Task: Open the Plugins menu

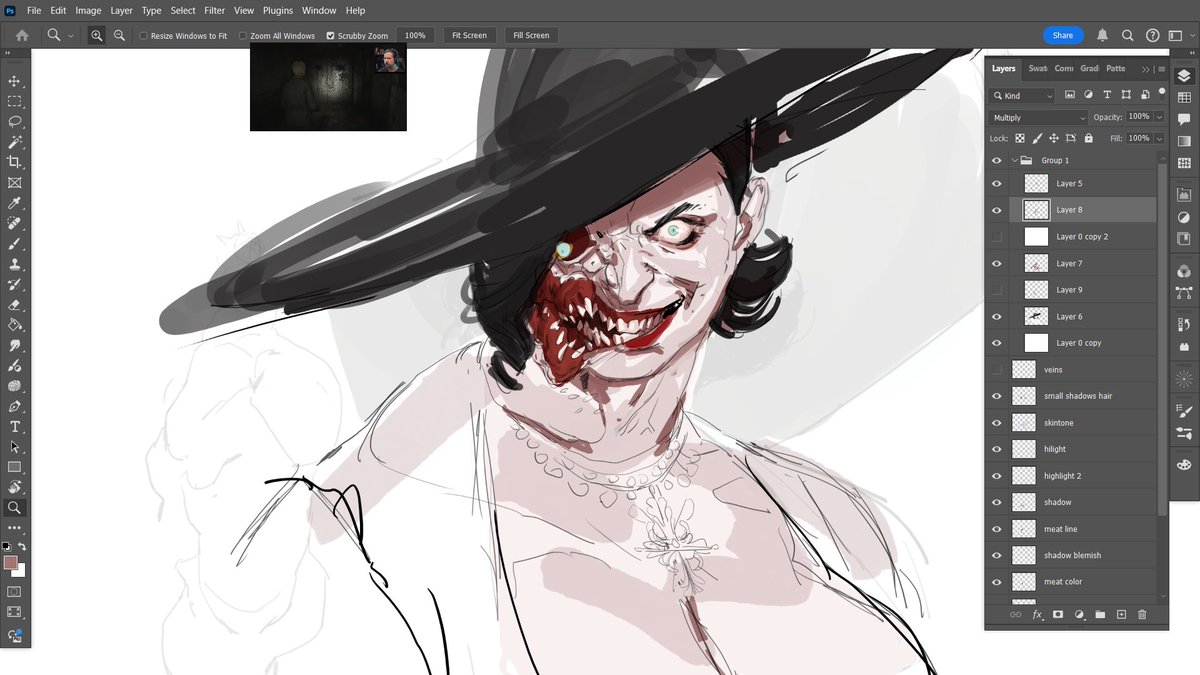Action: point(278,10)
